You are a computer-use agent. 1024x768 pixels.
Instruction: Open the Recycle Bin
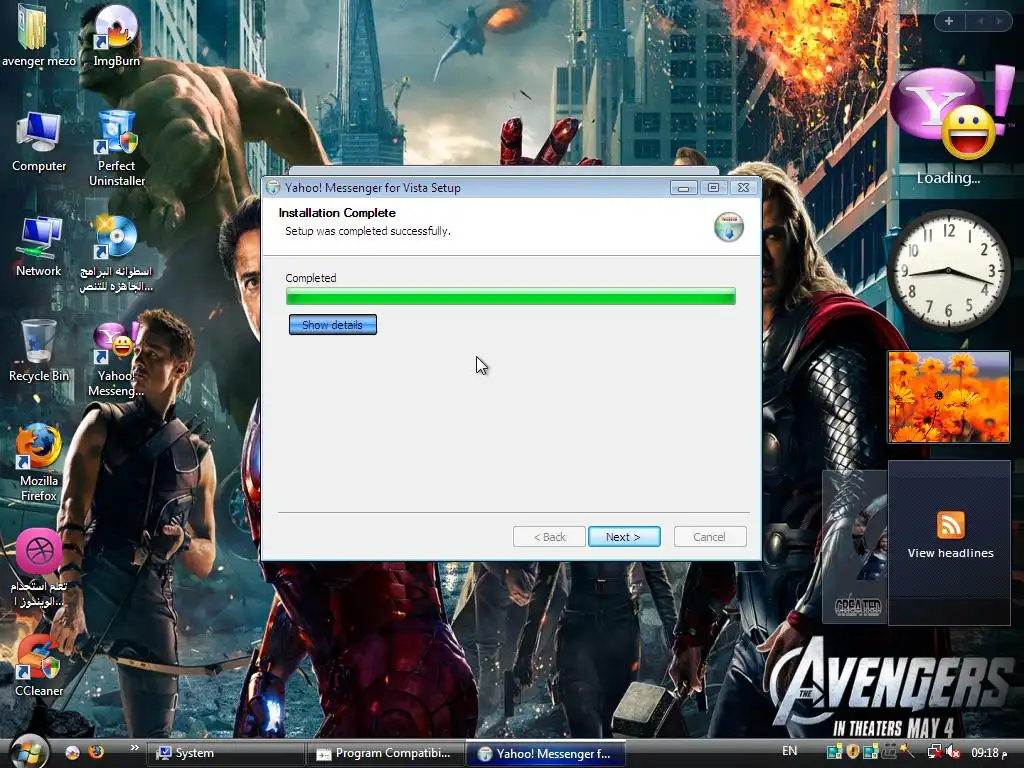tap(39, 351)
